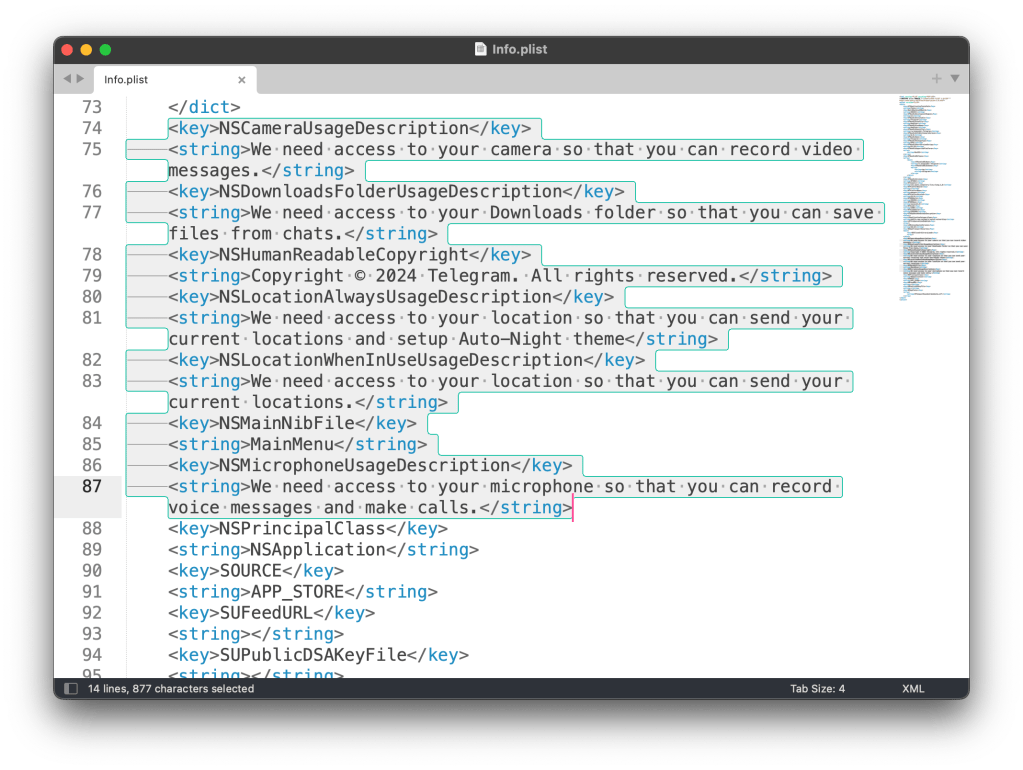Click the previous tab left arrow

point(67,79)
